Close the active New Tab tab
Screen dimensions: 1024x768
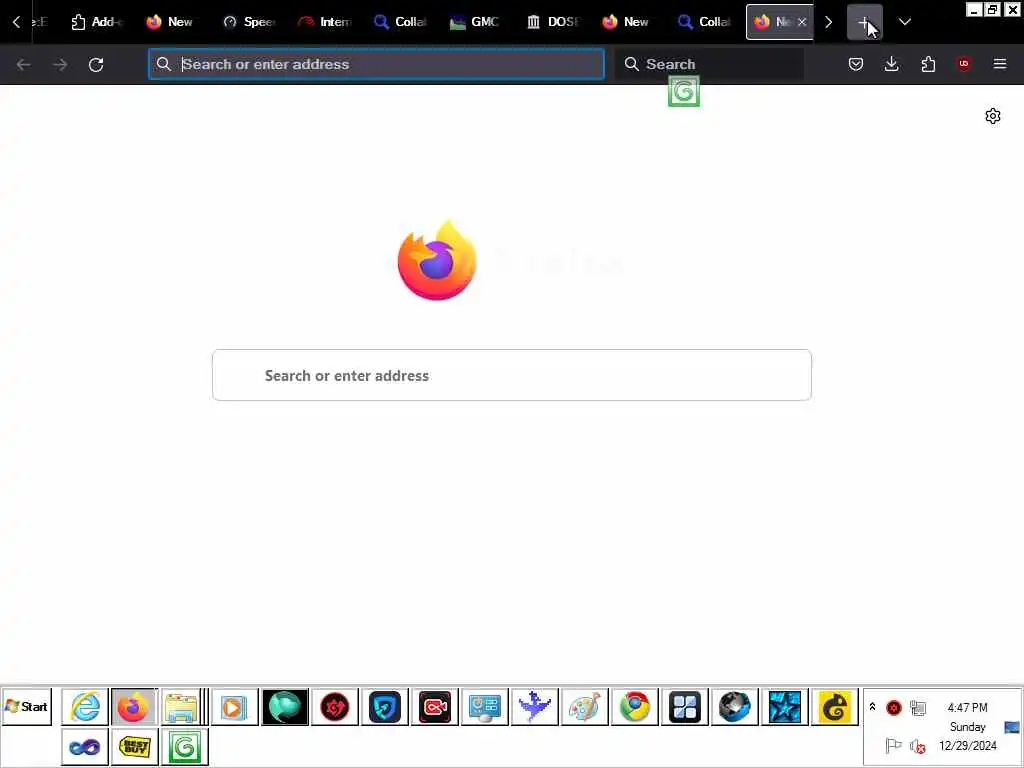tap(802, 22)
